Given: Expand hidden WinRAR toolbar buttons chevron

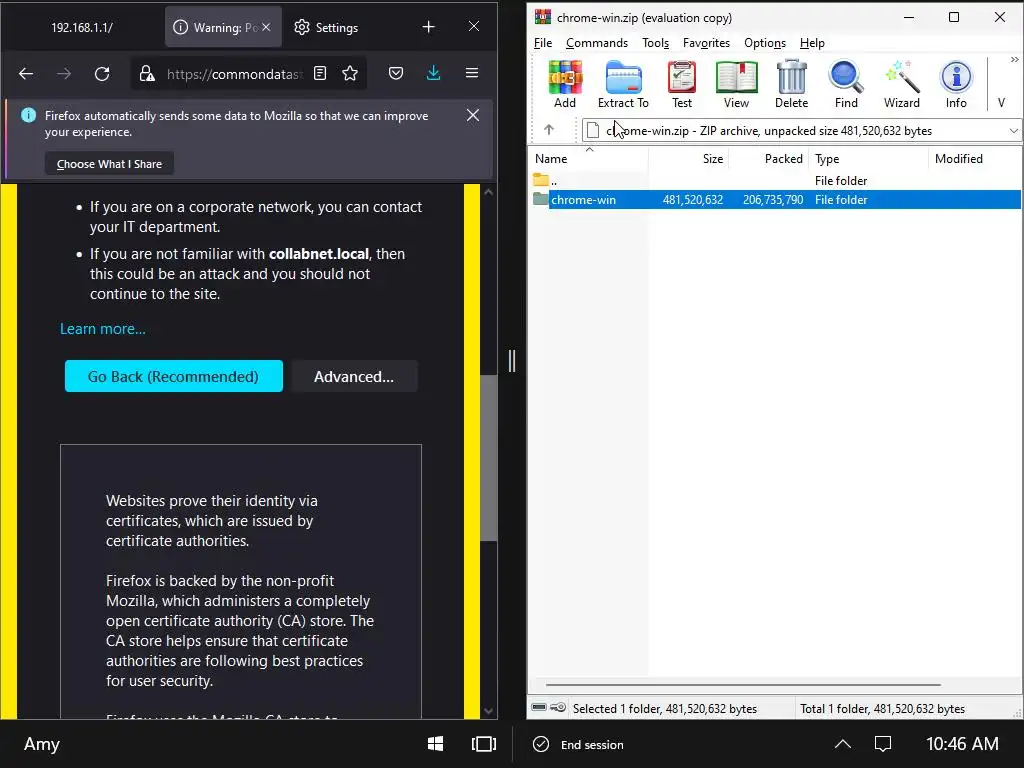Looking at the screenshot, I should coord(1014,59).
